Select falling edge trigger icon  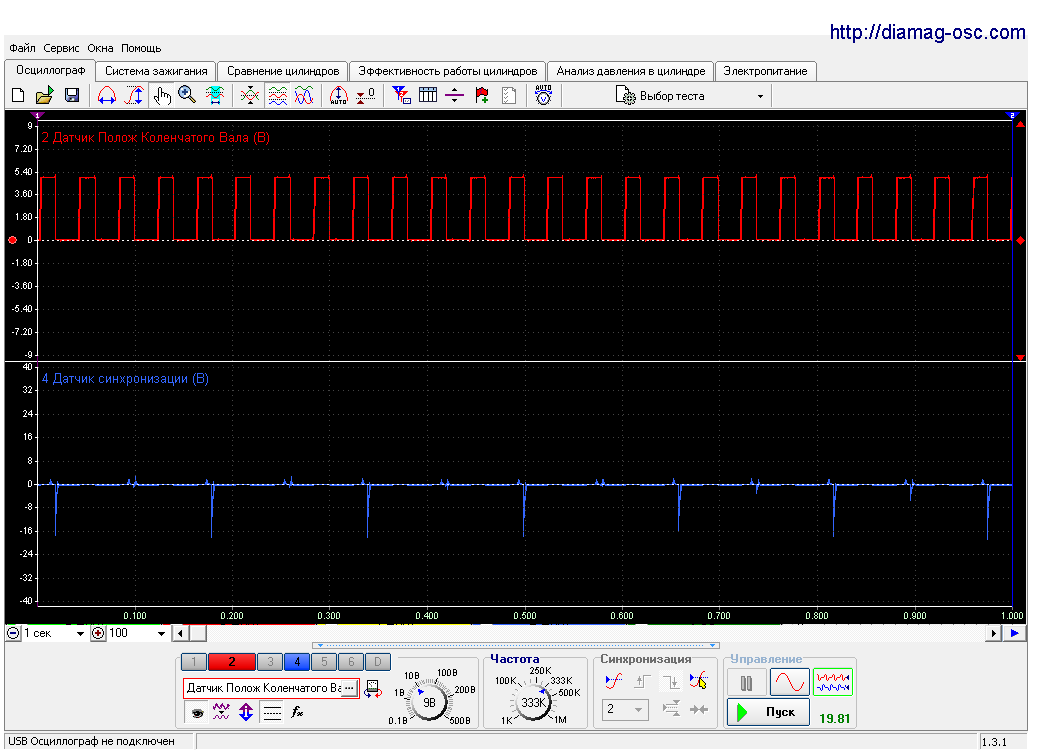pyautogui.click(x=671, y=681)
